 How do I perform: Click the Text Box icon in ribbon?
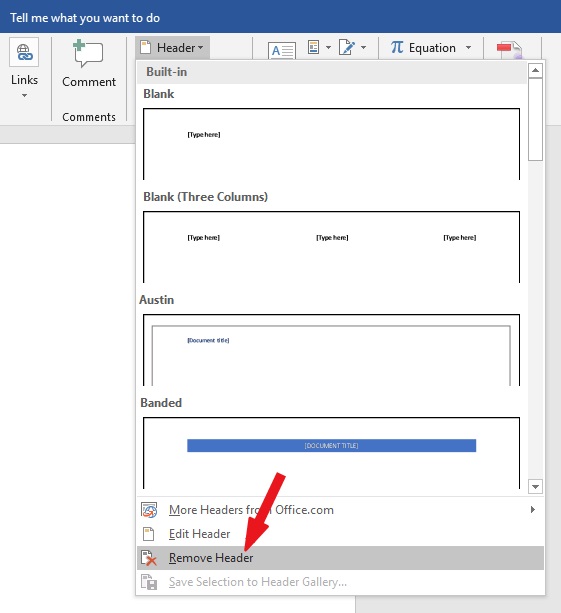click(x=281, y=50)
